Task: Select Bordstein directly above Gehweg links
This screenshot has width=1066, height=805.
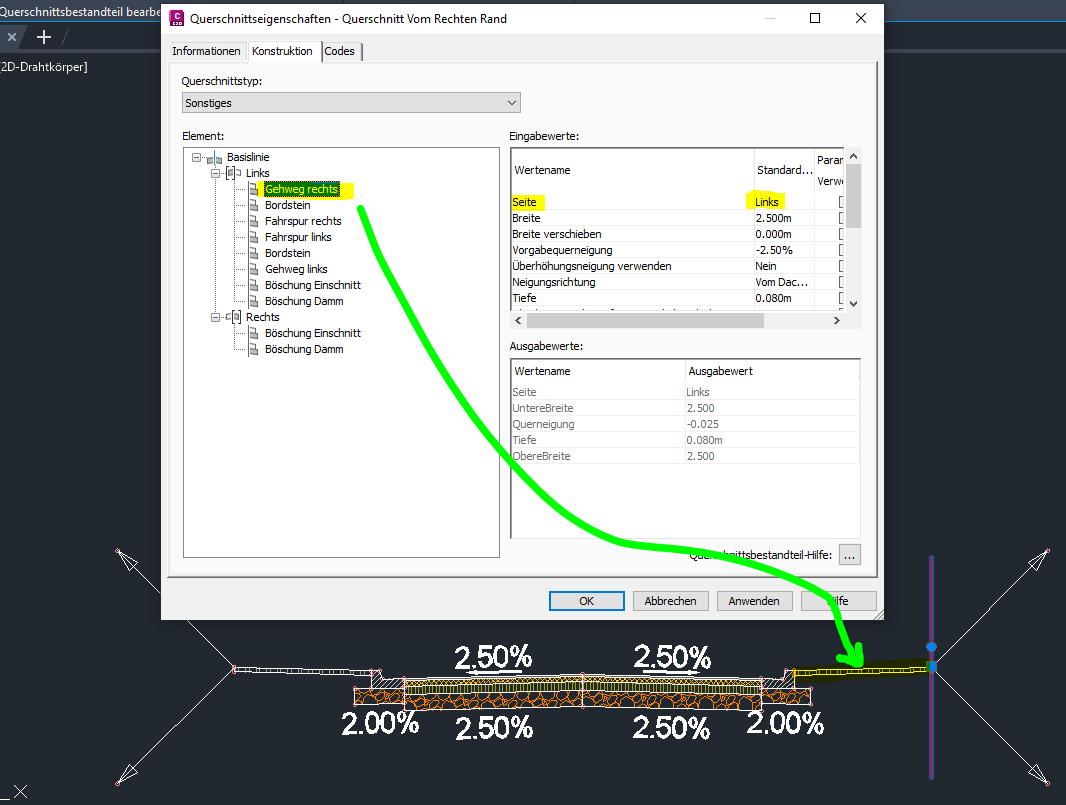Action: pyautogui.click(x=288, y=253)
